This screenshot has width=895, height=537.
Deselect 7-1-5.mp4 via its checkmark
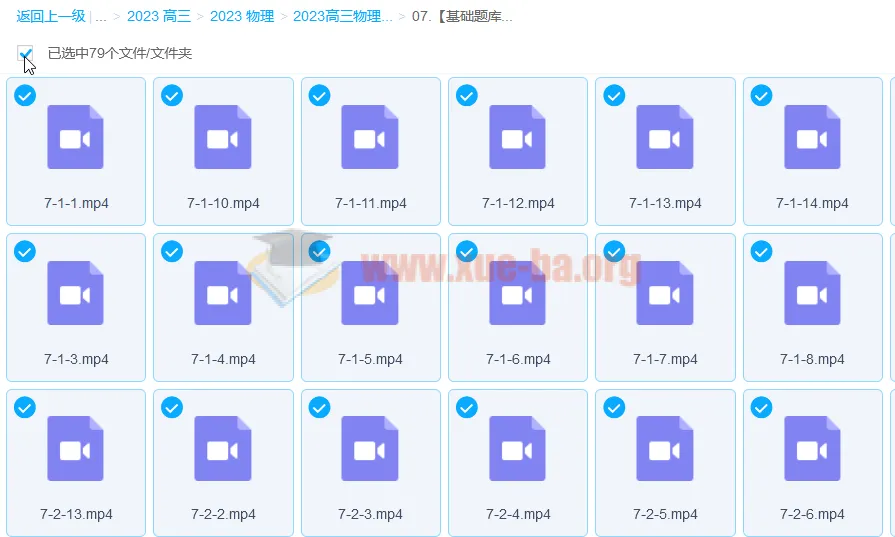coord(319,251)
